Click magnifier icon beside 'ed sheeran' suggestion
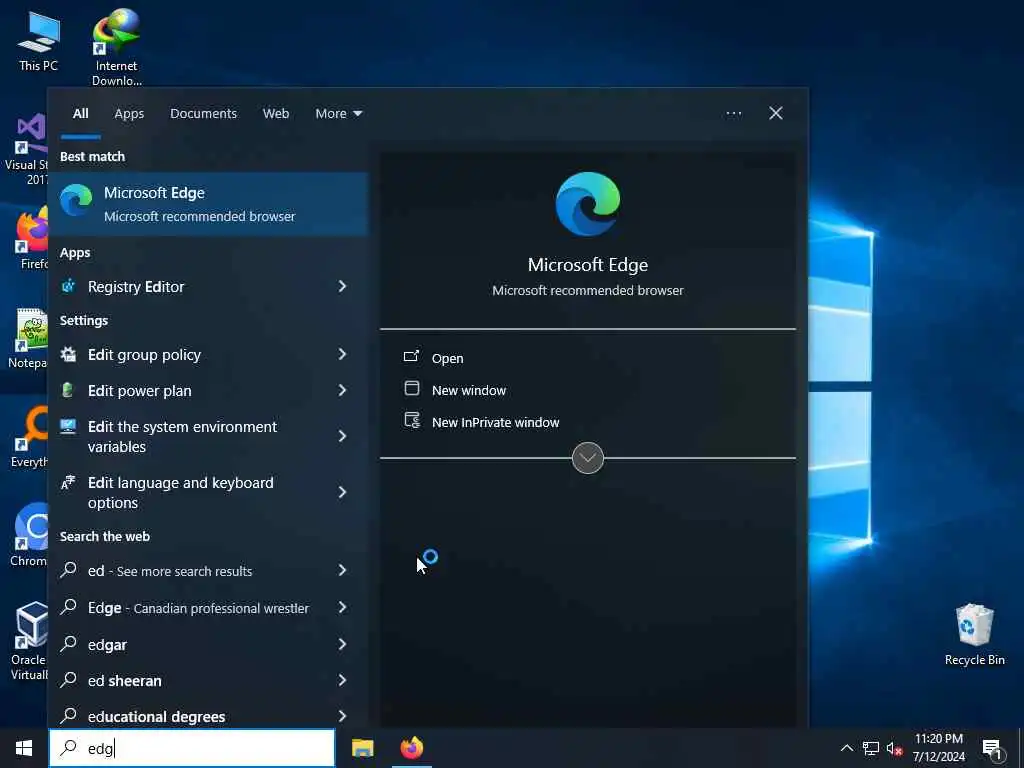Image resolution: width=1024 pixels, height=768 pixels. click(x=69, y=679)
